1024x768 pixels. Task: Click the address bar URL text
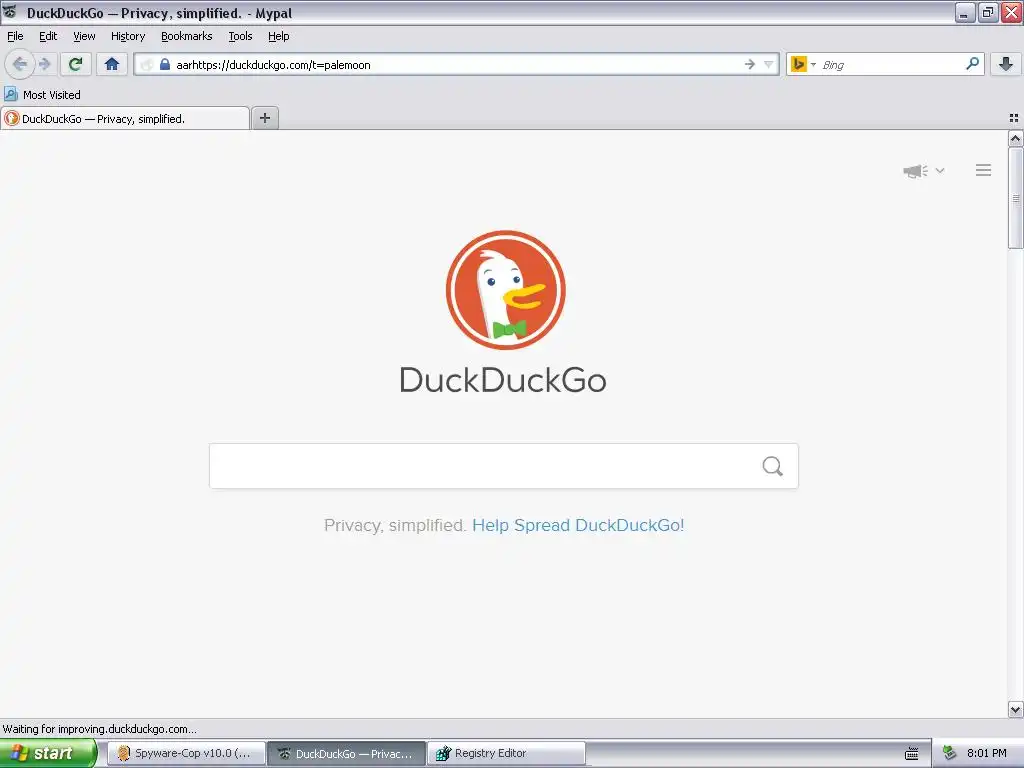tap(273, 65)
